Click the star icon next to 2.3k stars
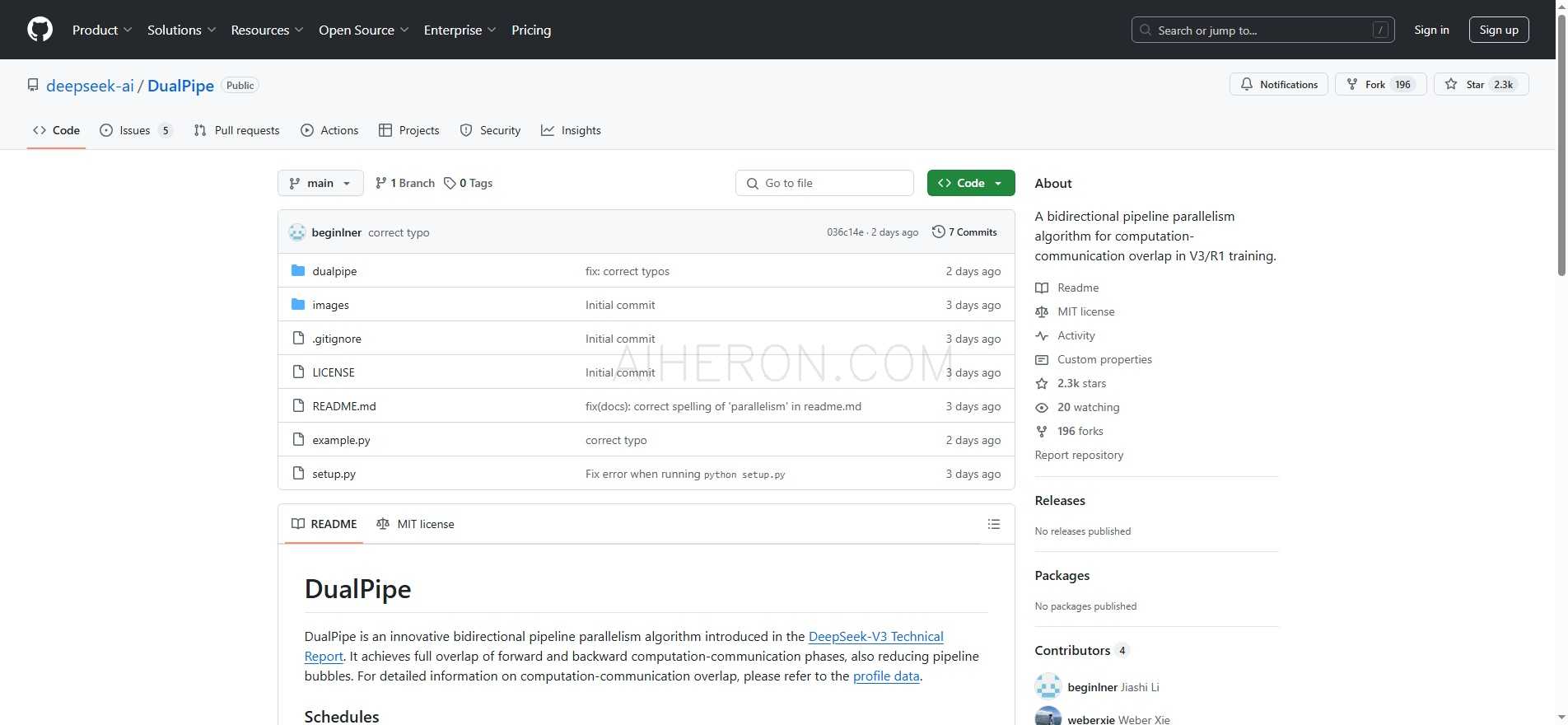 point(1042,383)
